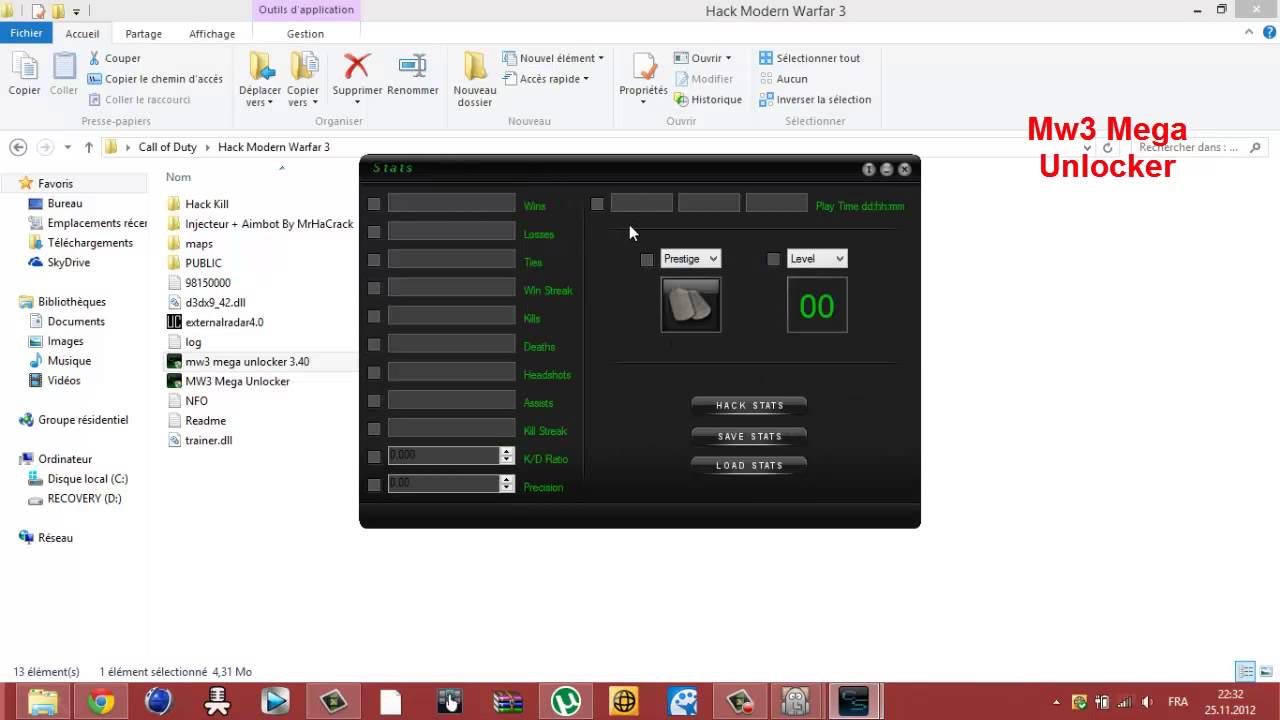Open the Fichier tab

point(27,33)
